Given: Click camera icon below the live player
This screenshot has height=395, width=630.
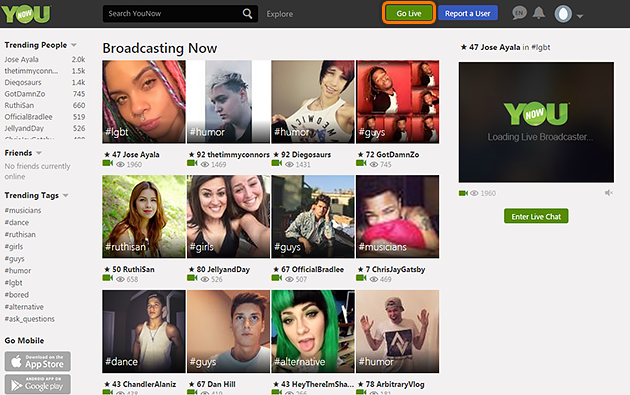Looking at the screenshot, I should (464, 193).
